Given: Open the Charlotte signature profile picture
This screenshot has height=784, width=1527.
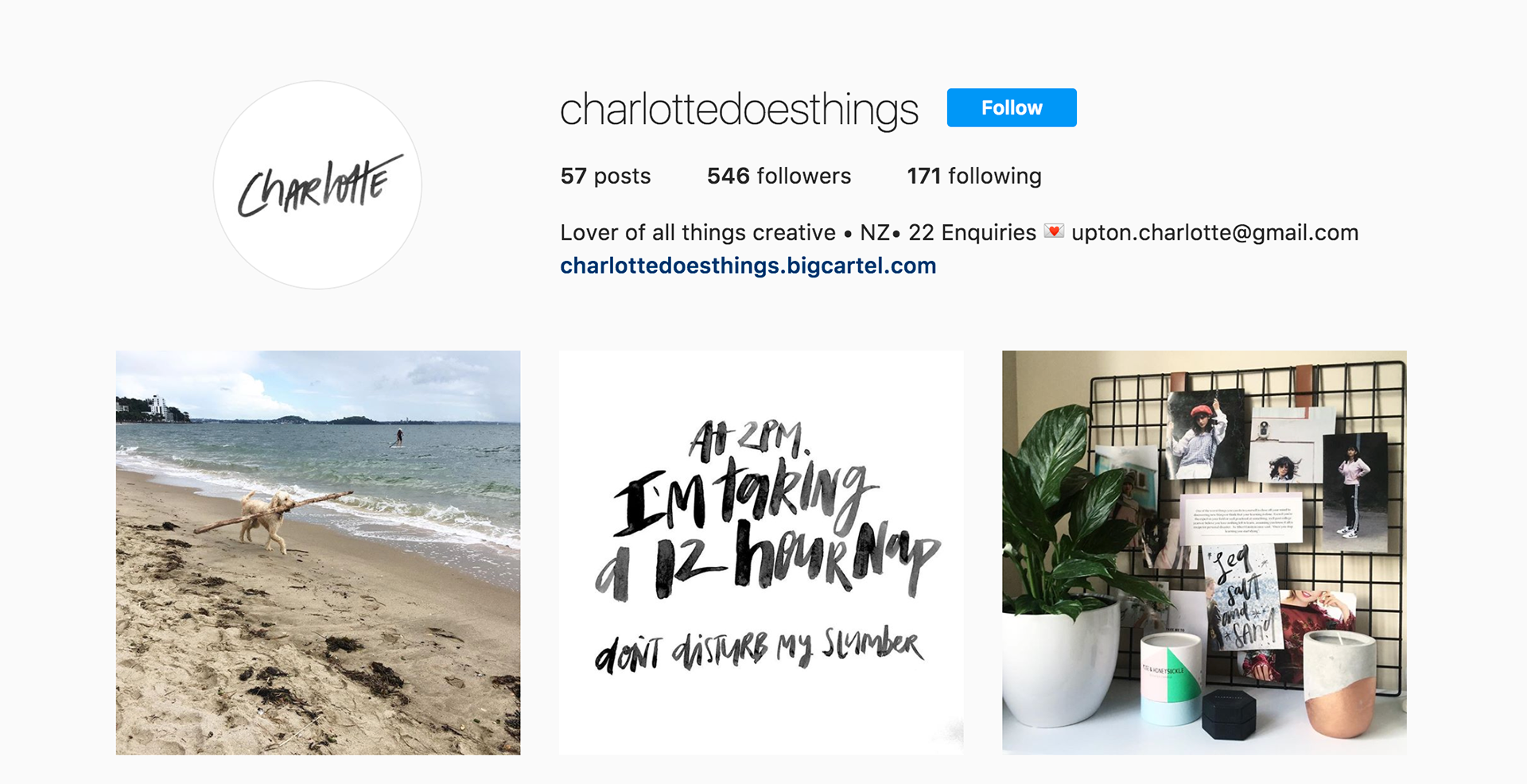Looking at the screenshot, I should [x=318, y=184].
